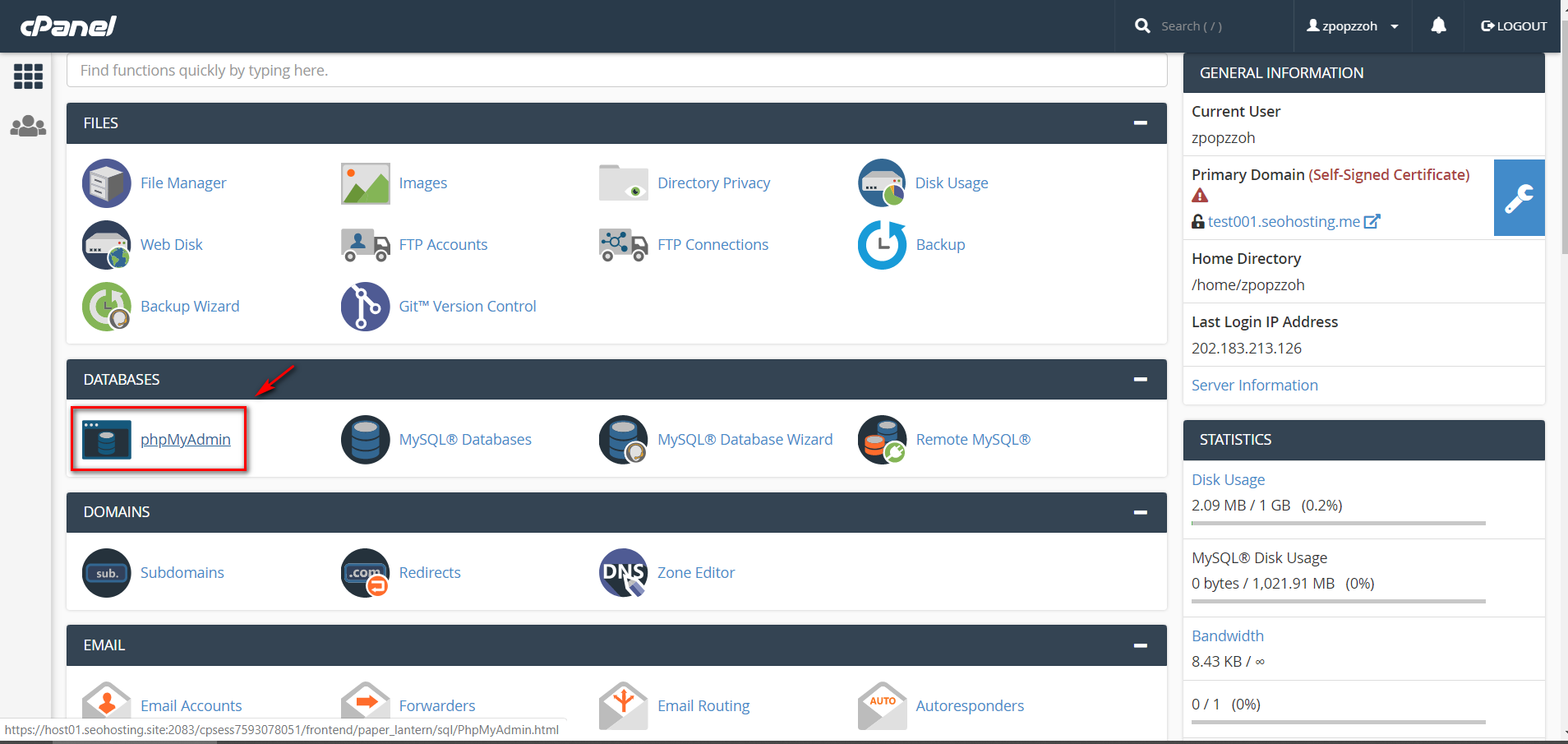1568x744 pixels.
Task: Open the Disk Usage statistics link
Action: point(1229,479)
